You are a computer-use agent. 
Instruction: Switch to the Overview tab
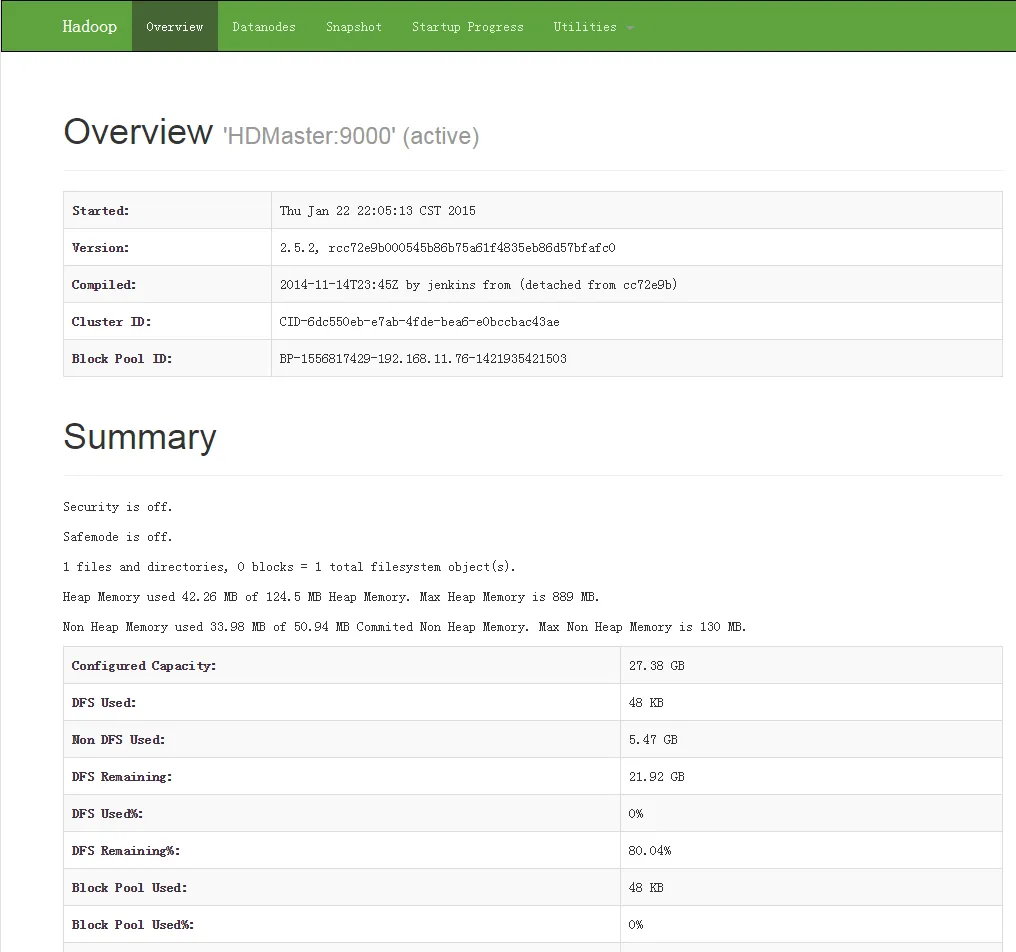tap(175, 27)
